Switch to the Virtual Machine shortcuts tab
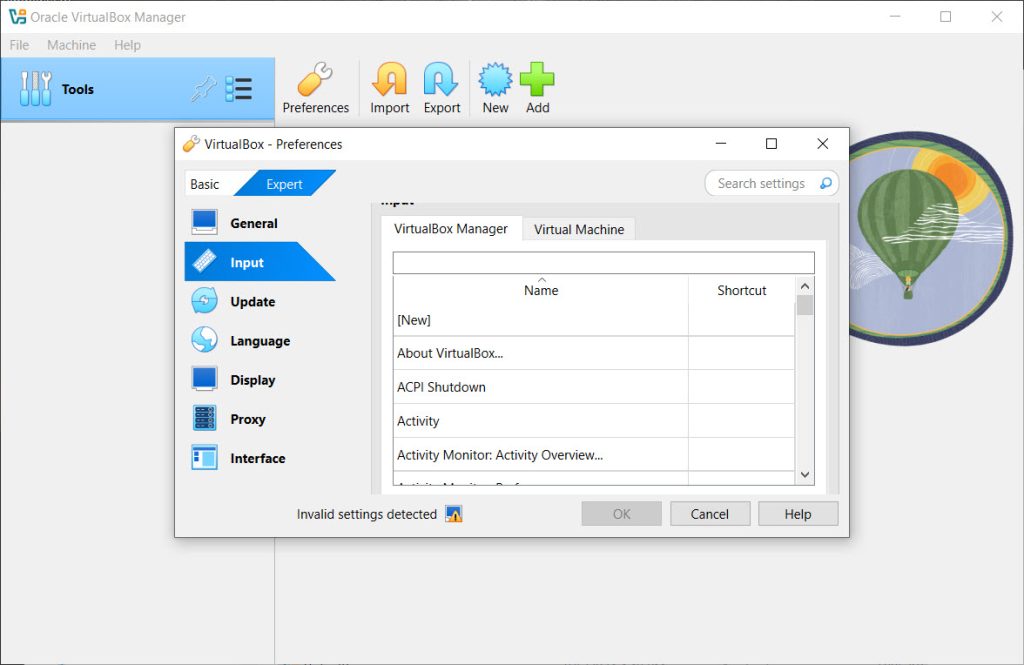 579,229
